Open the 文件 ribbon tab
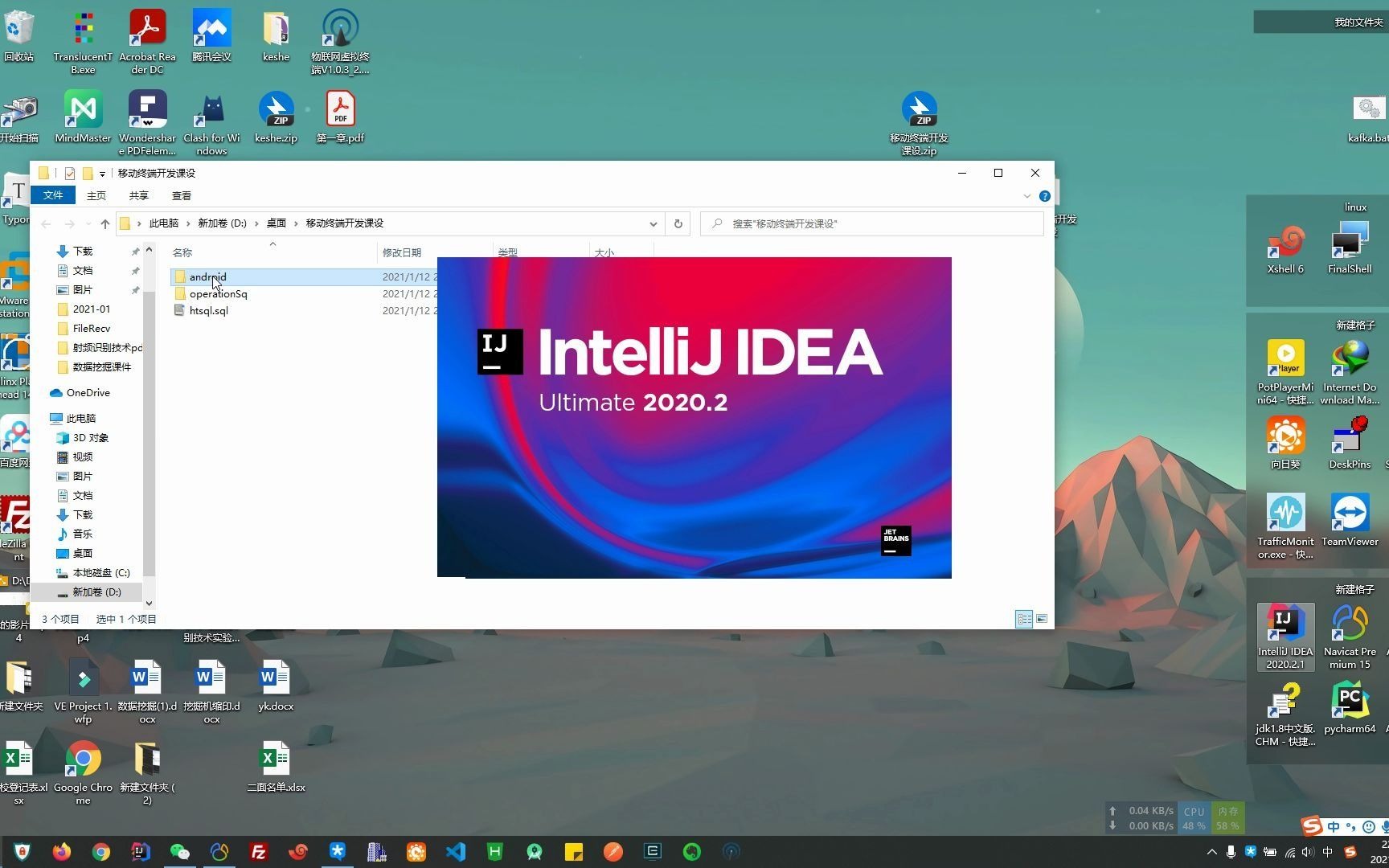This screenshot has width=1389, height=868. tap(53, 195)
